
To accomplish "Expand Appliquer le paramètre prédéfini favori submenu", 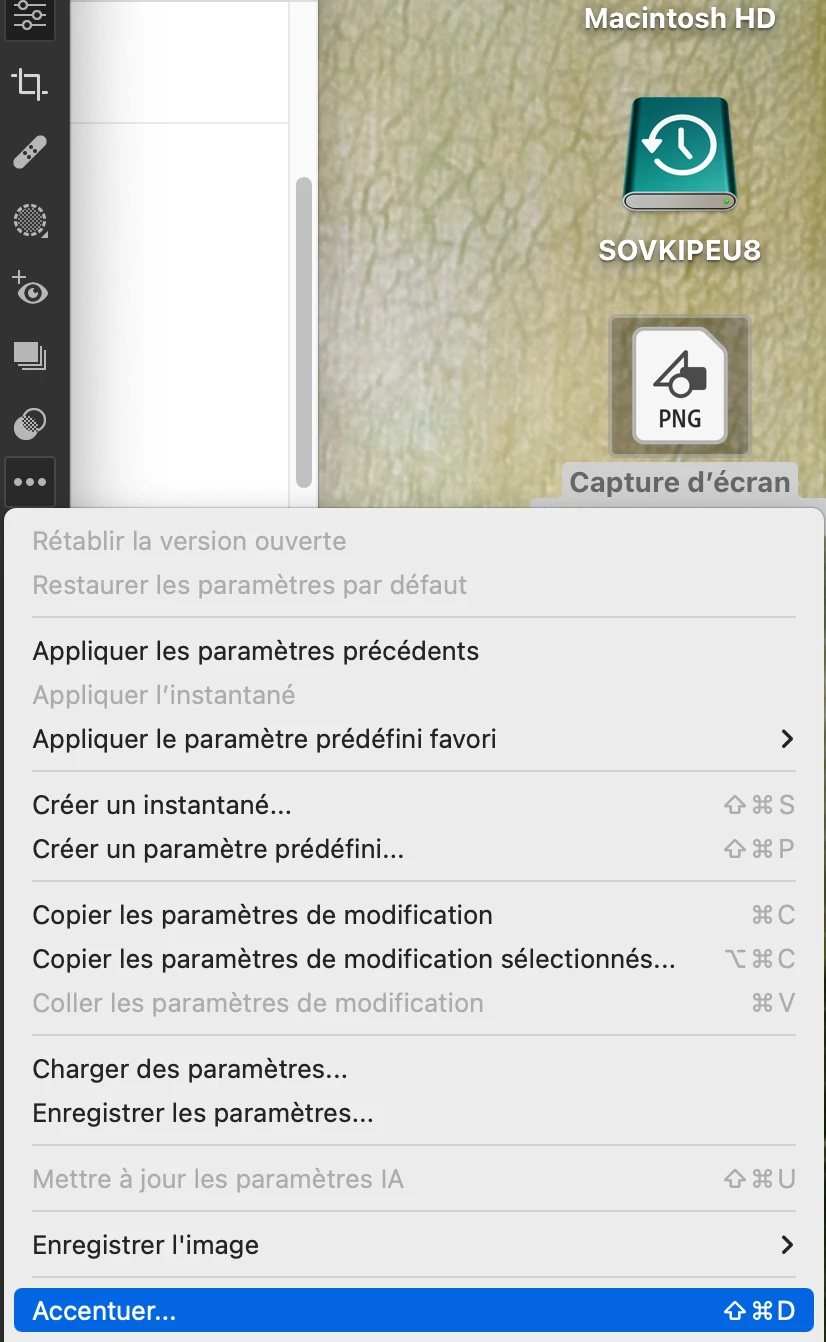I will pyautogui.click(x=787, y=739).
